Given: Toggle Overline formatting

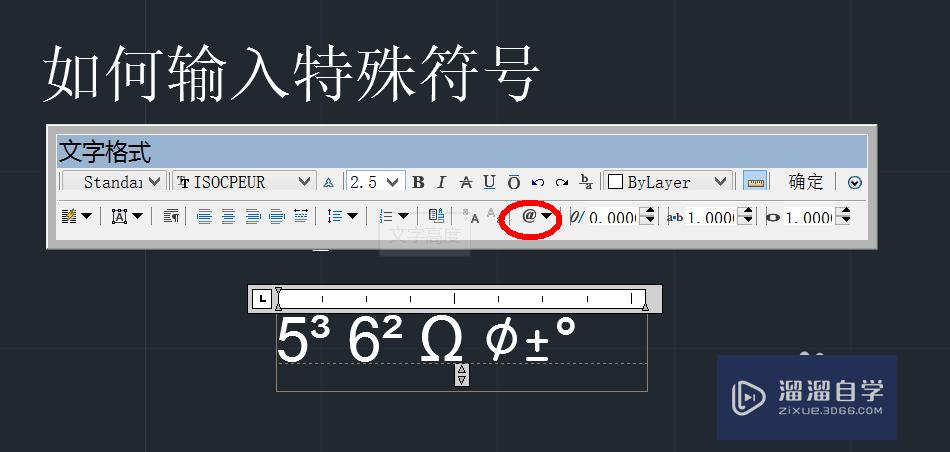Looking at the screenshot, I should click(514, 182).
